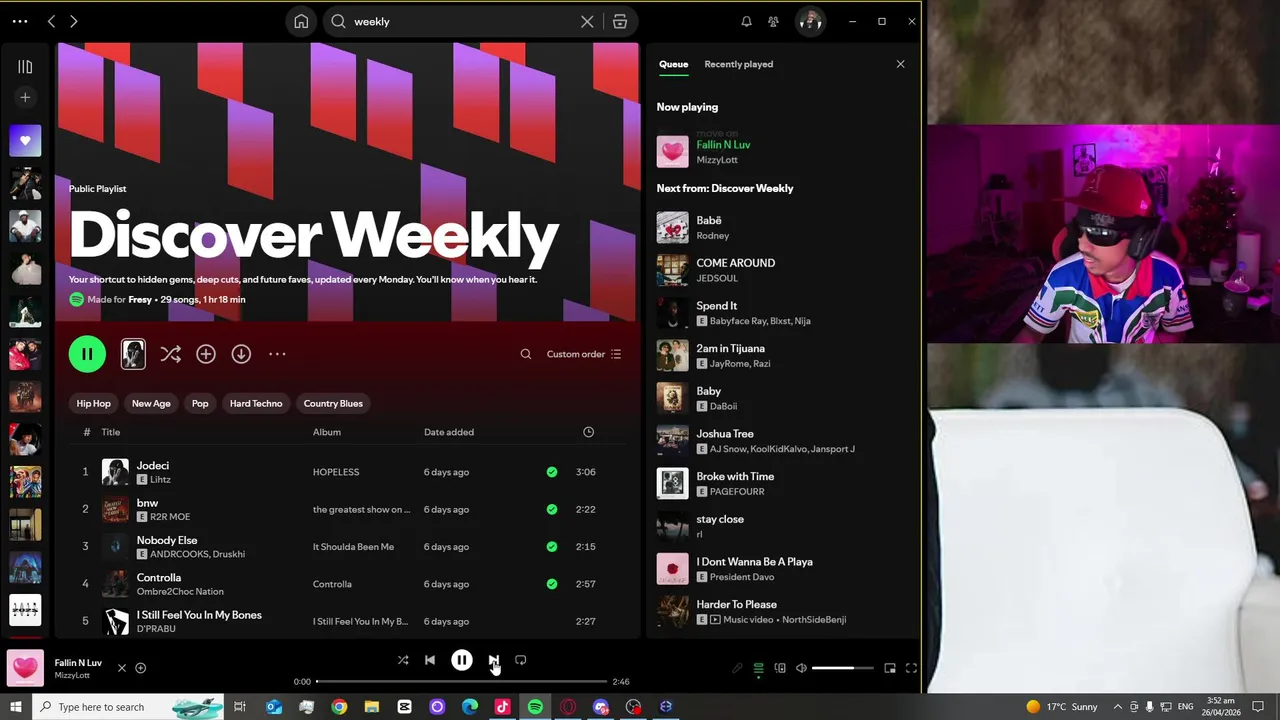1280x720 pixels.
Task: Mute with the speaker icon
Action: [801, 668]
